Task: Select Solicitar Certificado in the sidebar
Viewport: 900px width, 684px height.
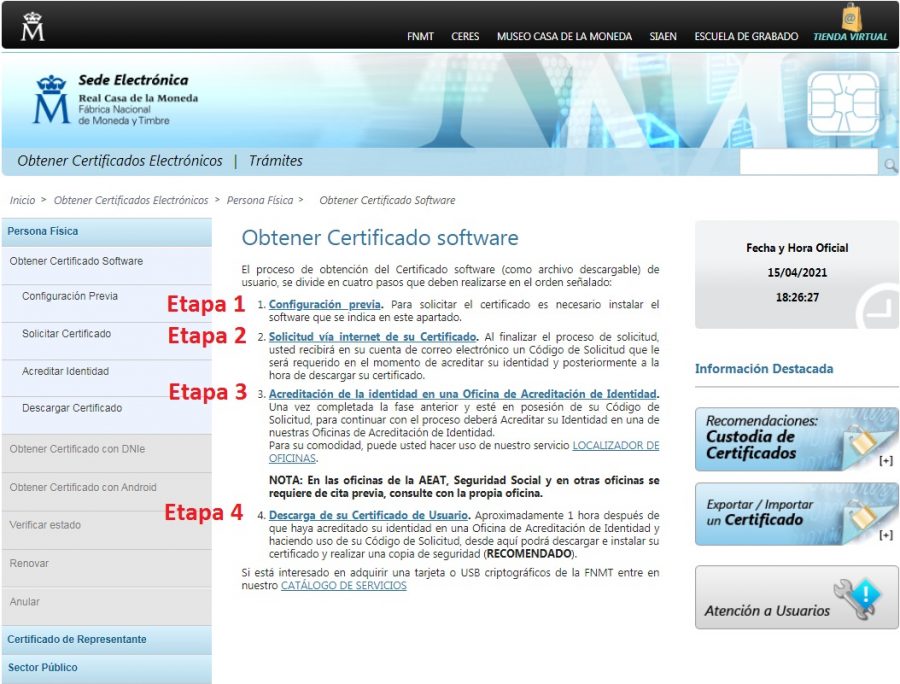Action: tap(68, 334)
